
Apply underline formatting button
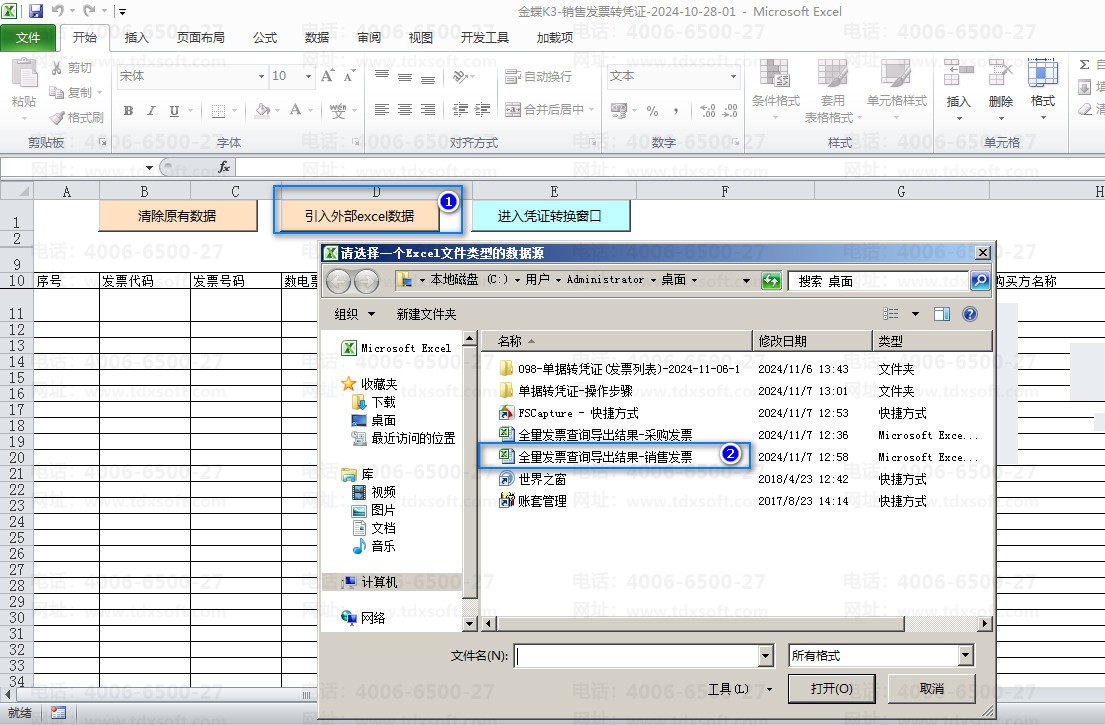tap(174, 111)
